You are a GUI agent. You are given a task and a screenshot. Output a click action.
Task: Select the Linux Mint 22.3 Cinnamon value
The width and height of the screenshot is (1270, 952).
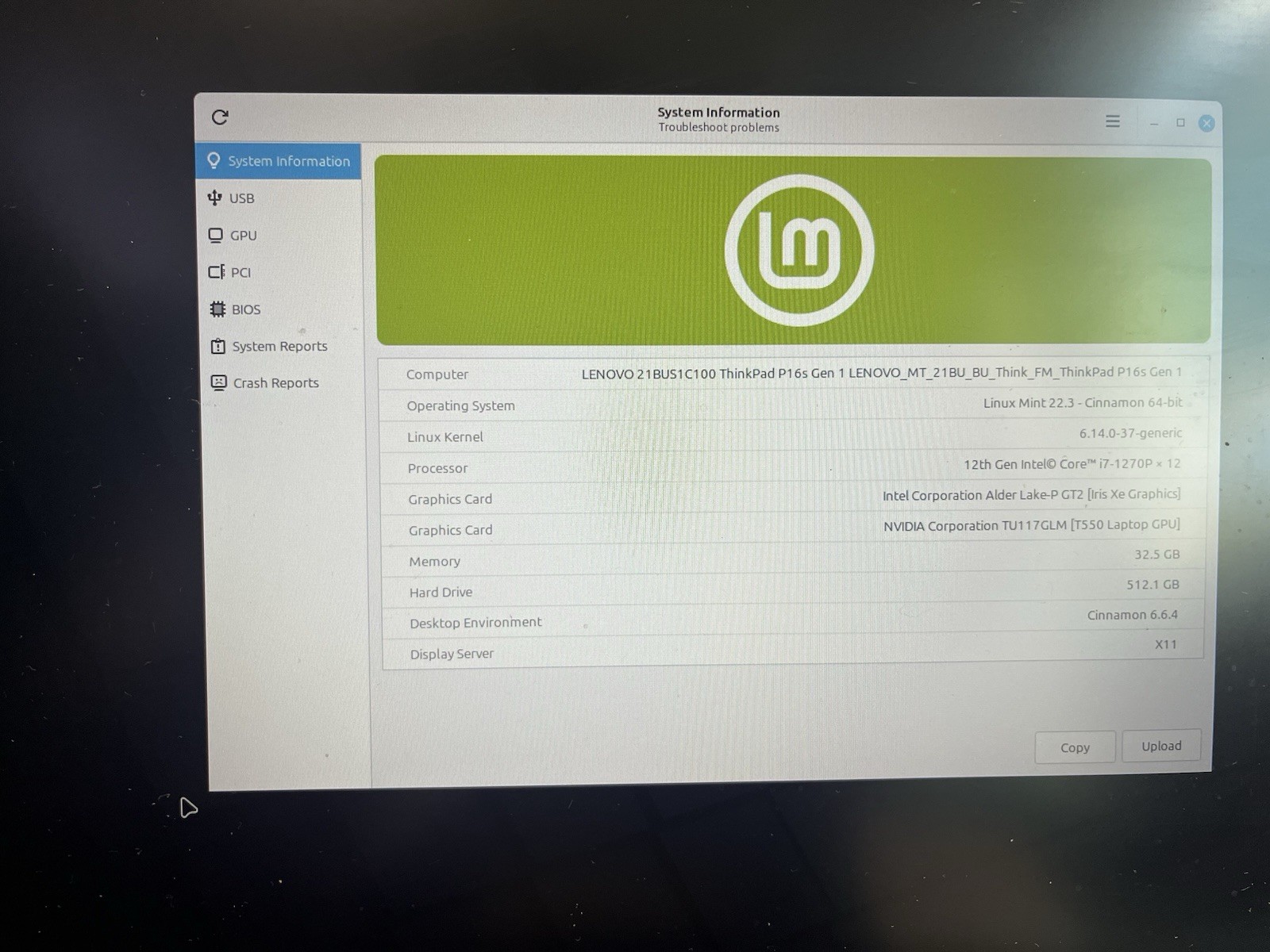click(1083, 403)
